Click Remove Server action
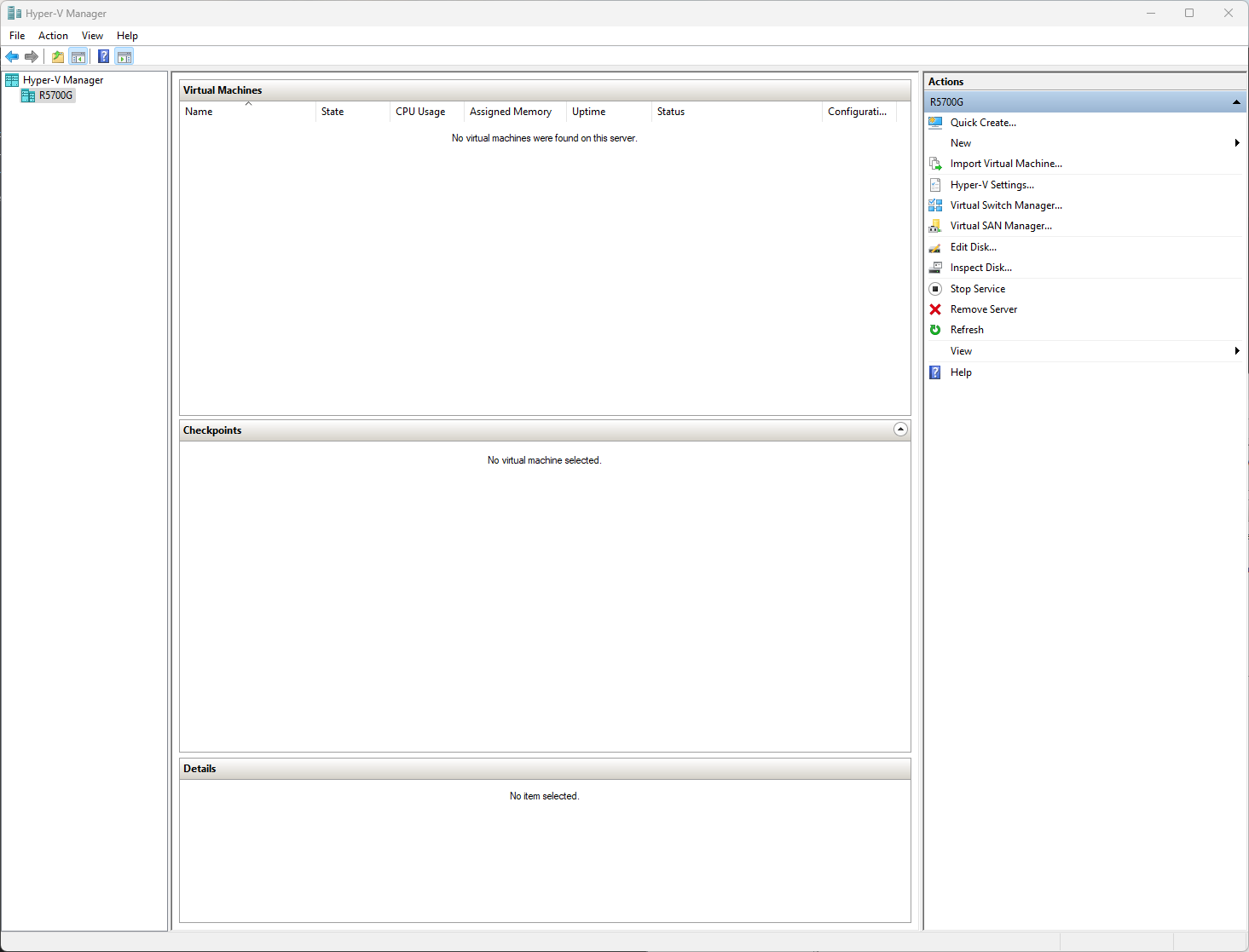 click(984, 309)
